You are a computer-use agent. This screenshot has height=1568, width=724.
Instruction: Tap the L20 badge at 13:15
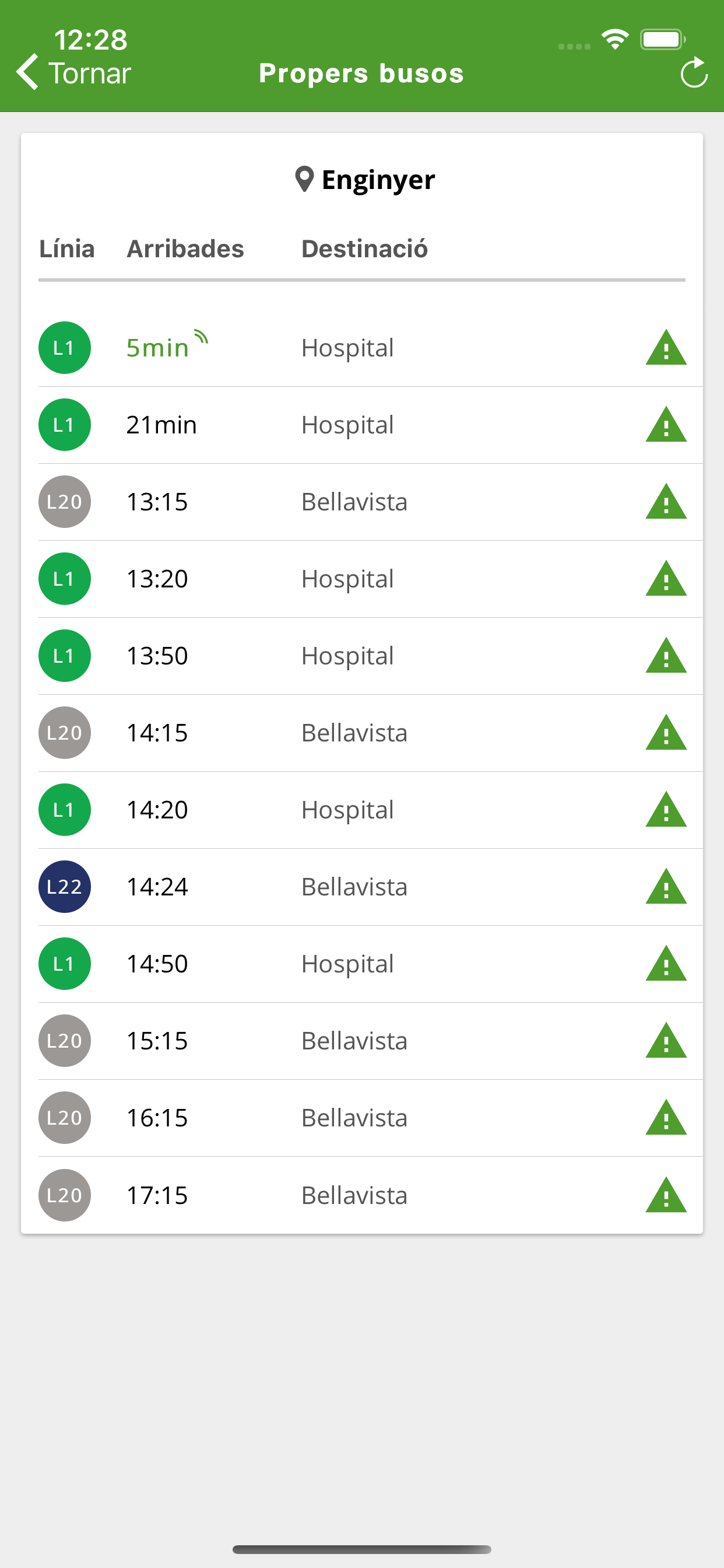point(65,502)
